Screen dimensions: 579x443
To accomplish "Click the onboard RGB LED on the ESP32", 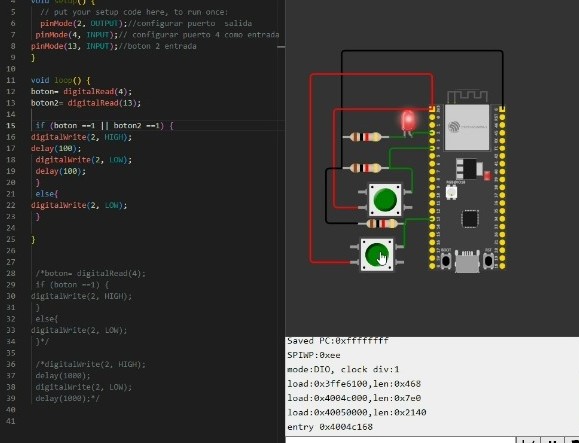I will pos(451,192).
